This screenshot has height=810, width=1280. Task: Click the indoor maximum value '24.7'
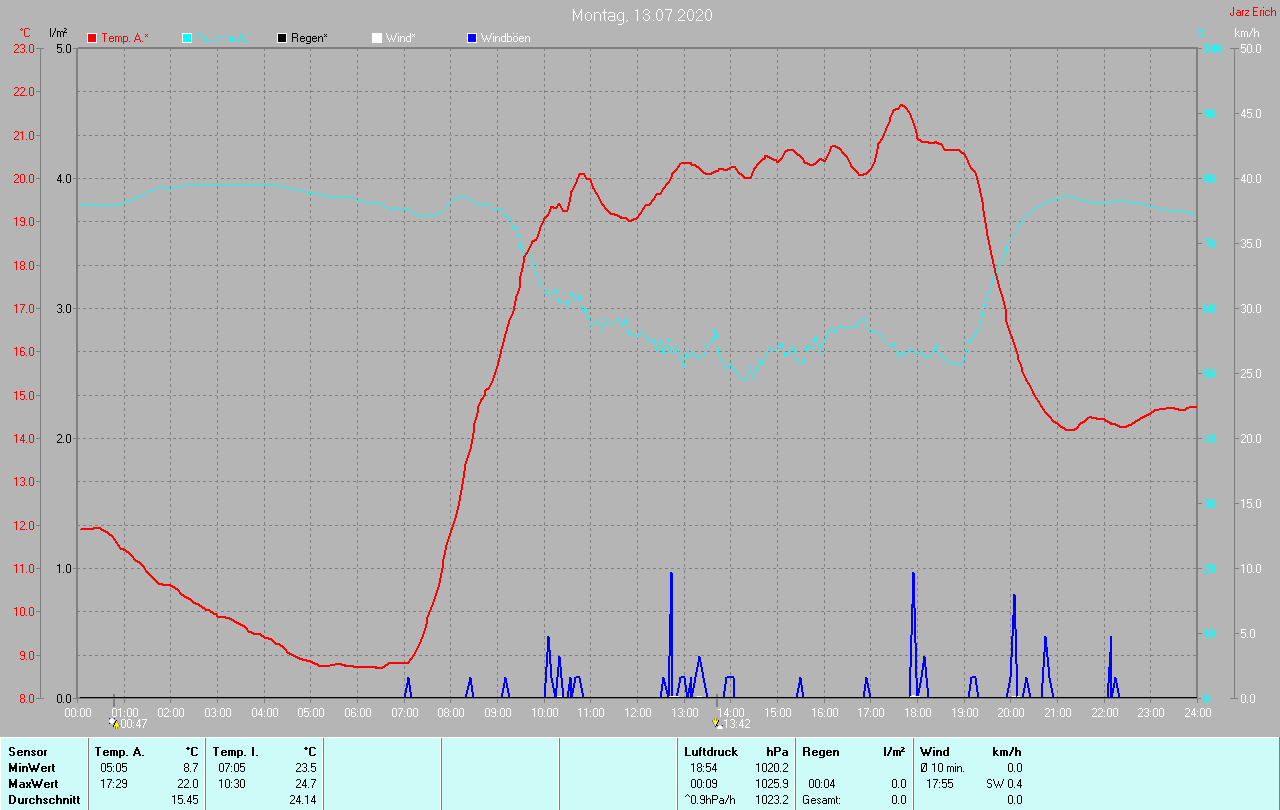pyautogui.click(x=306, y=784)
